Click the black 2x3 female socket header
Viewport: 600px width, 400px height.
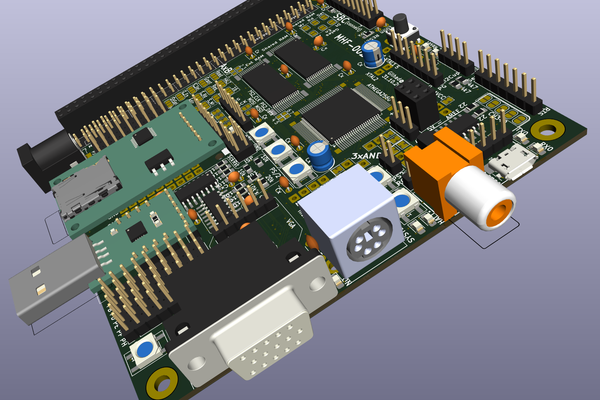pos(411,98)
